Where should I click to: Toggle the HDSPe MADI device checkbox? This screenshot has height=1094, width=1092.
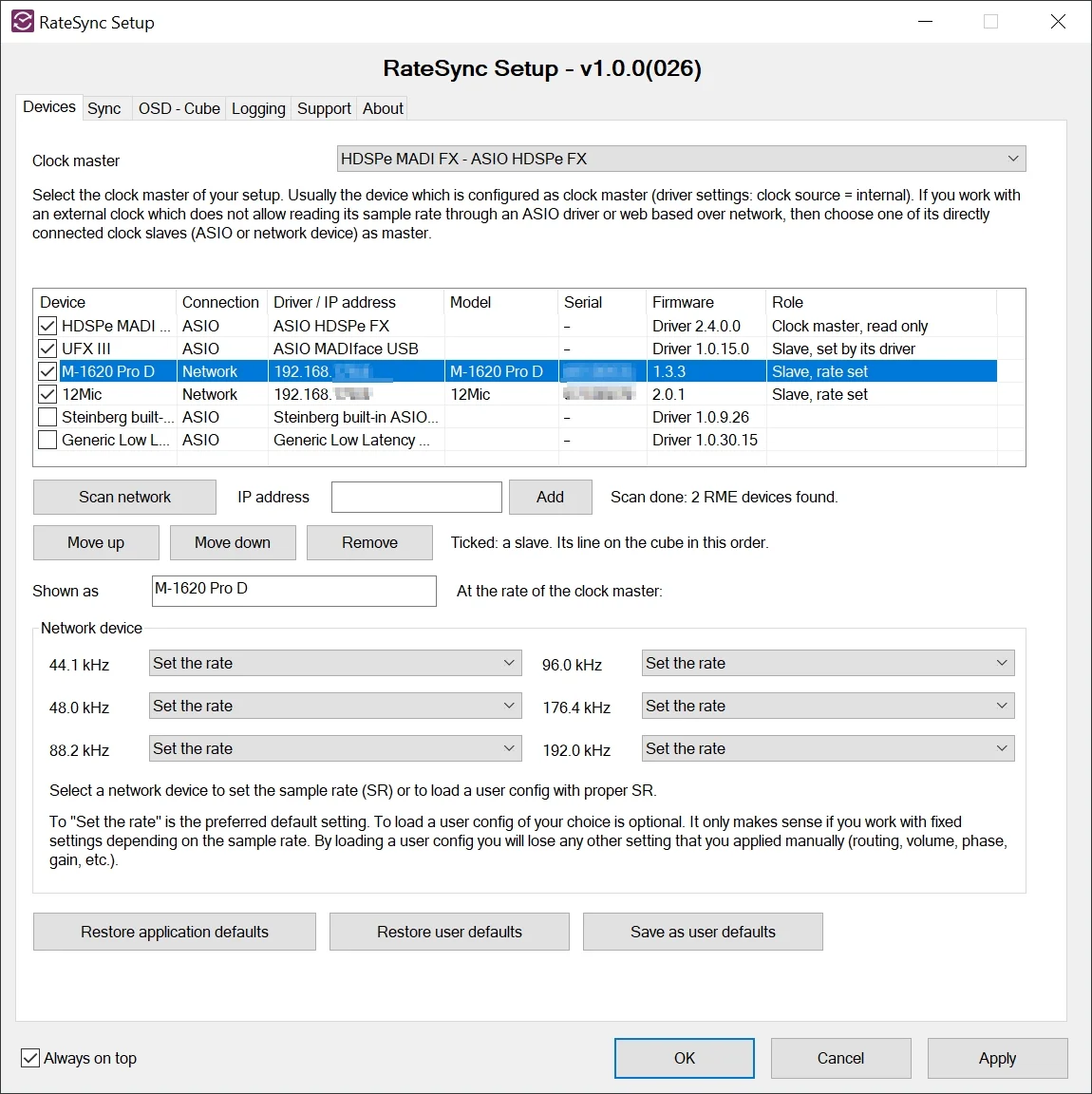pyautogui.click(x=47, y=326)
